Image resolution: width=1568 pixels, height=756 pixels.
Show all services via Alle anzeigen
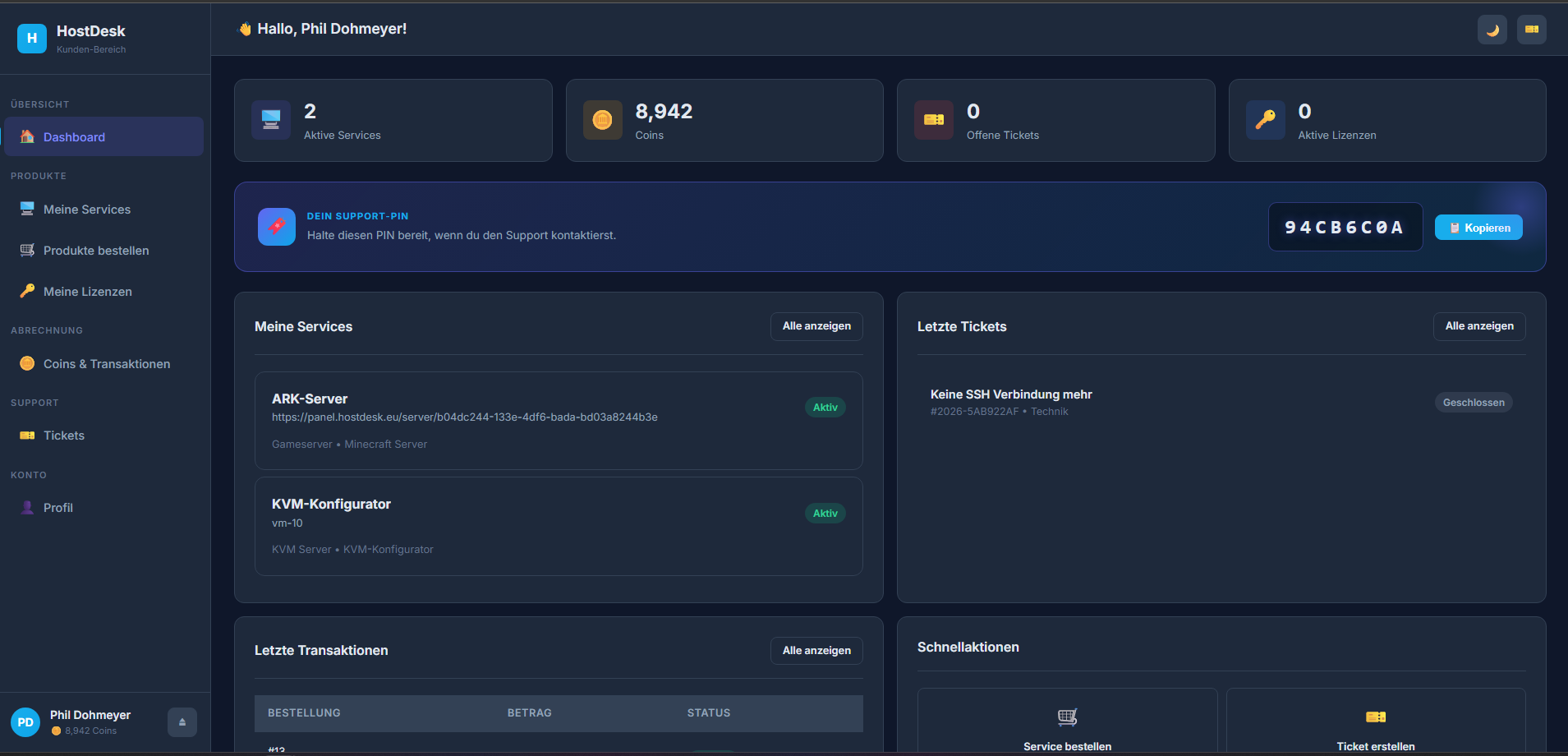click(816, 326)
